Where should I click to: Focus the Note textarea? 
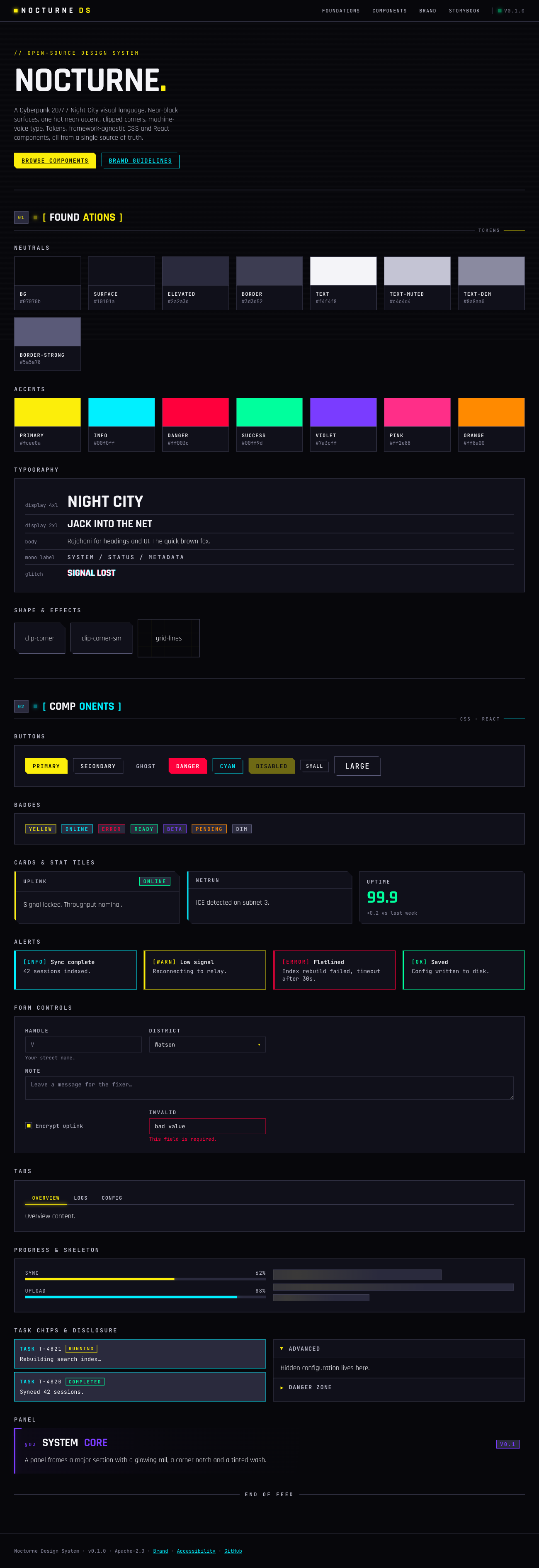(269, 1088)
